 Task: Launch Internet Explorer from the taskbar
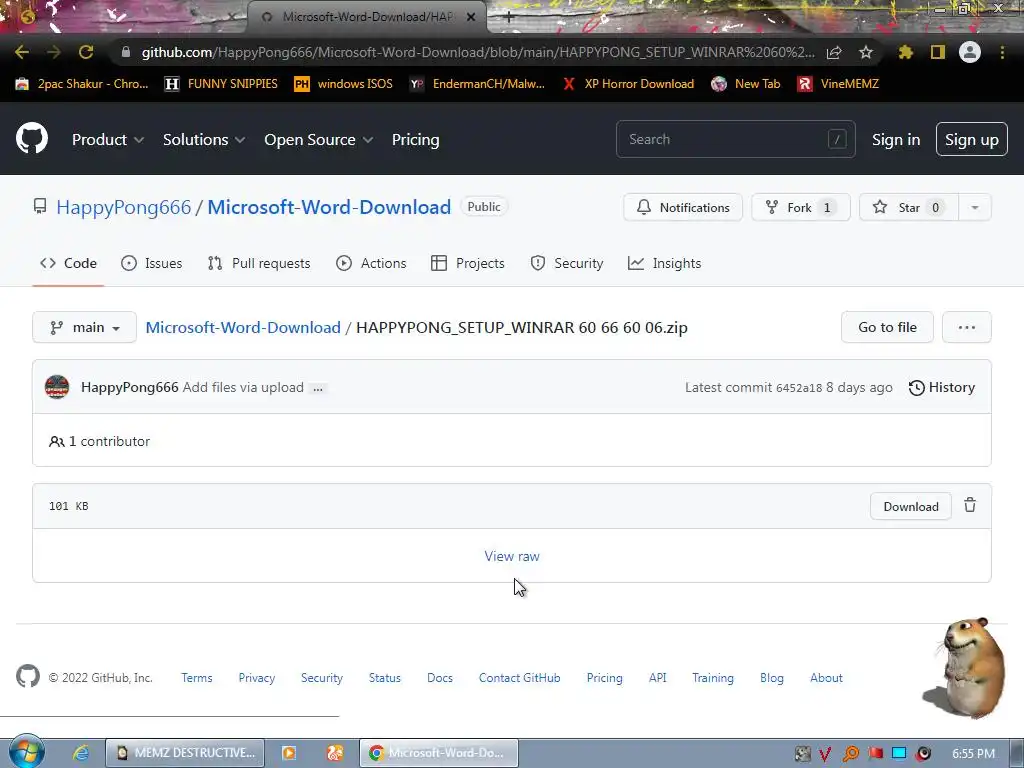click(81, 752)
